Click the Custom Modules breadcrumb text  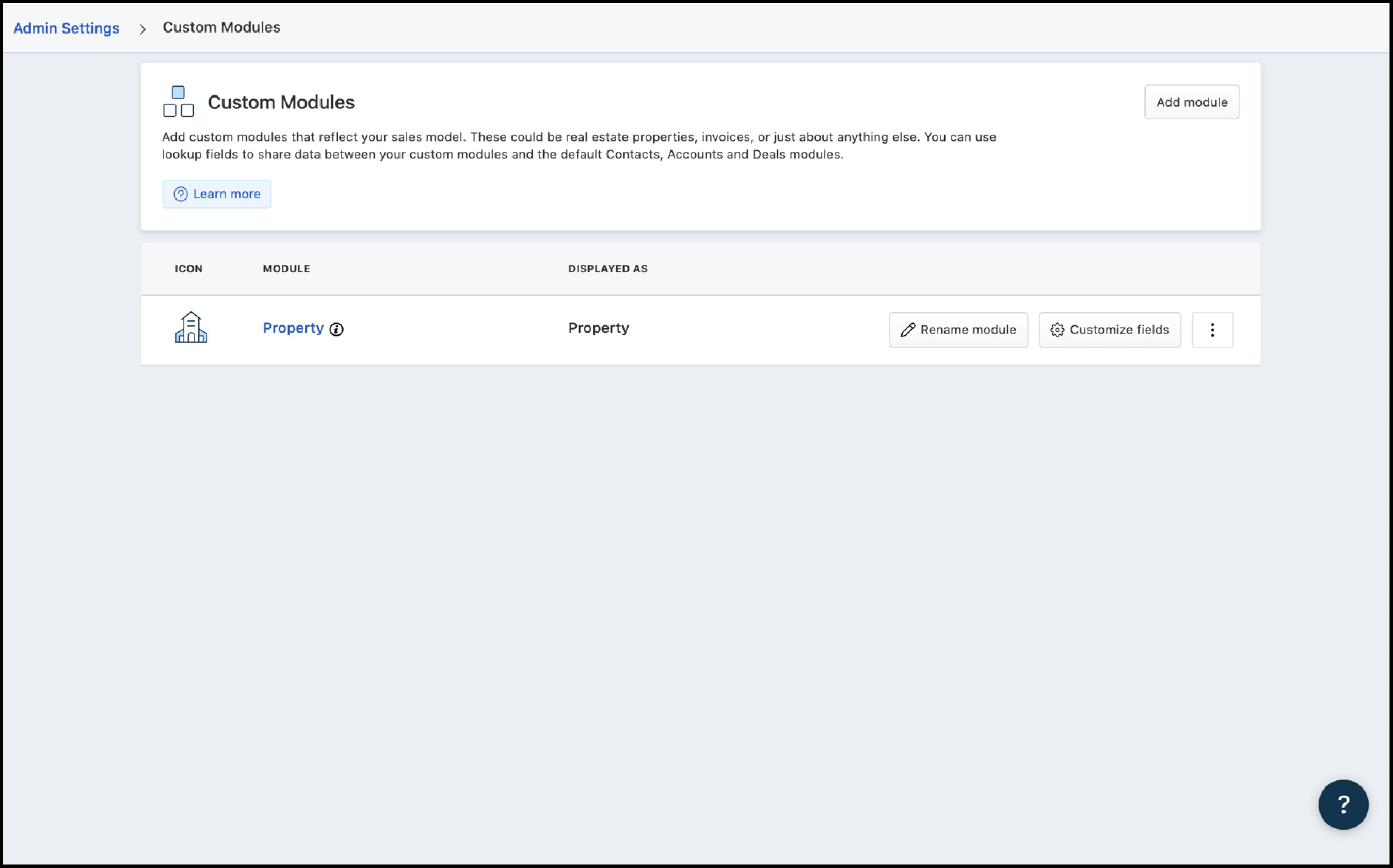tap(221, 27)
